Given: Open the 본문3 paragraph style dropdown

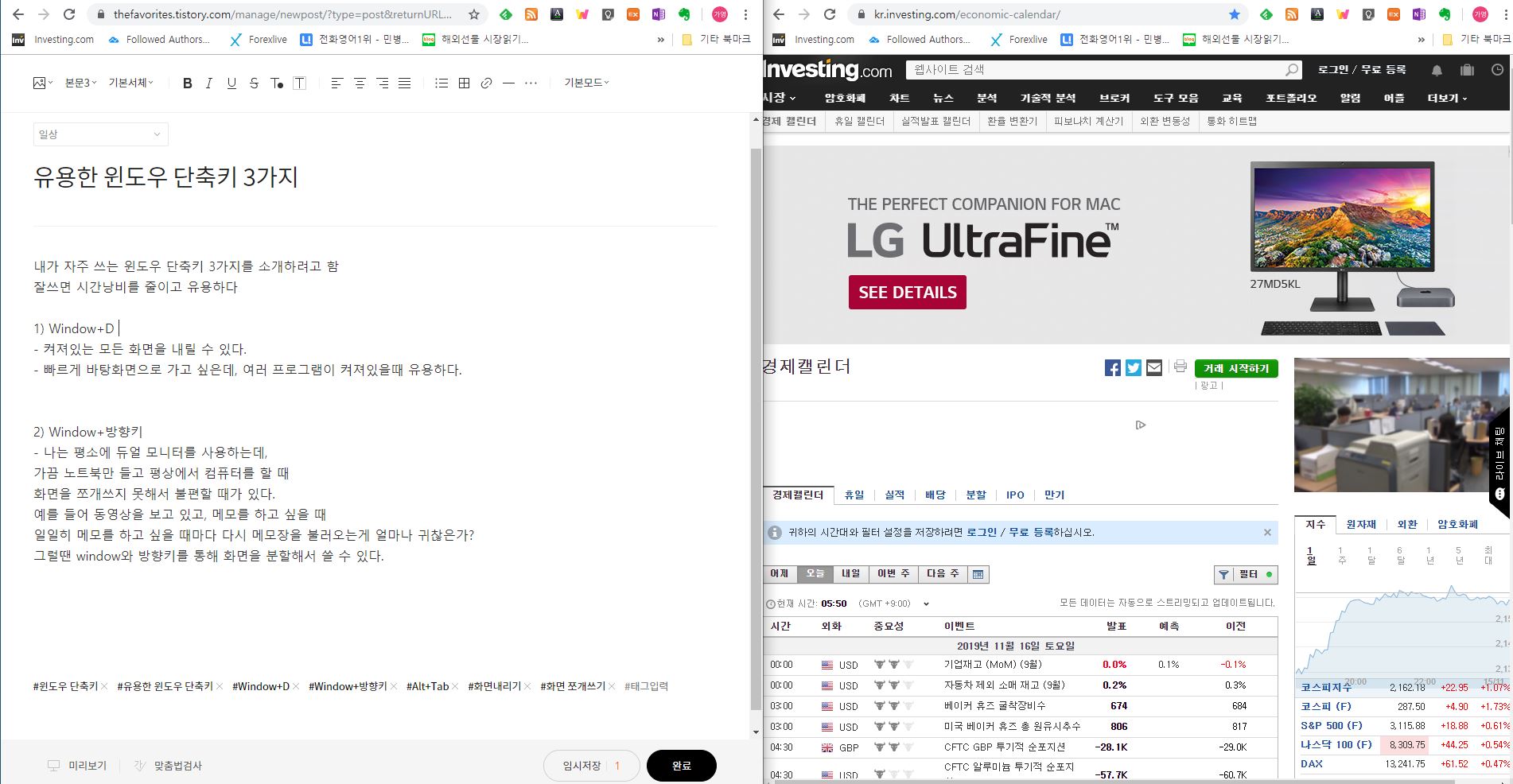Looking at the screenshot, I should click(x=80, y=83).
